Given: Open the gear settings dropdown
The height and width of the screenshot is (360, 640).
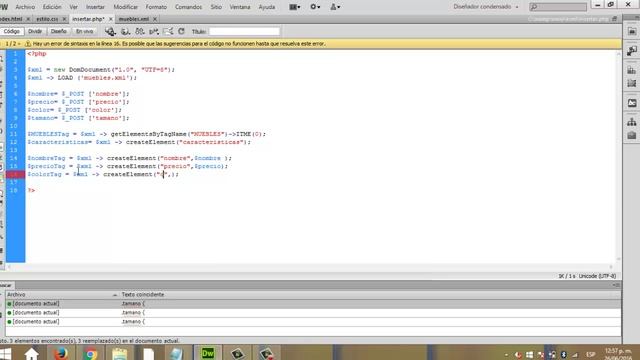Looking at the screenshot, I should click(315, 7).
